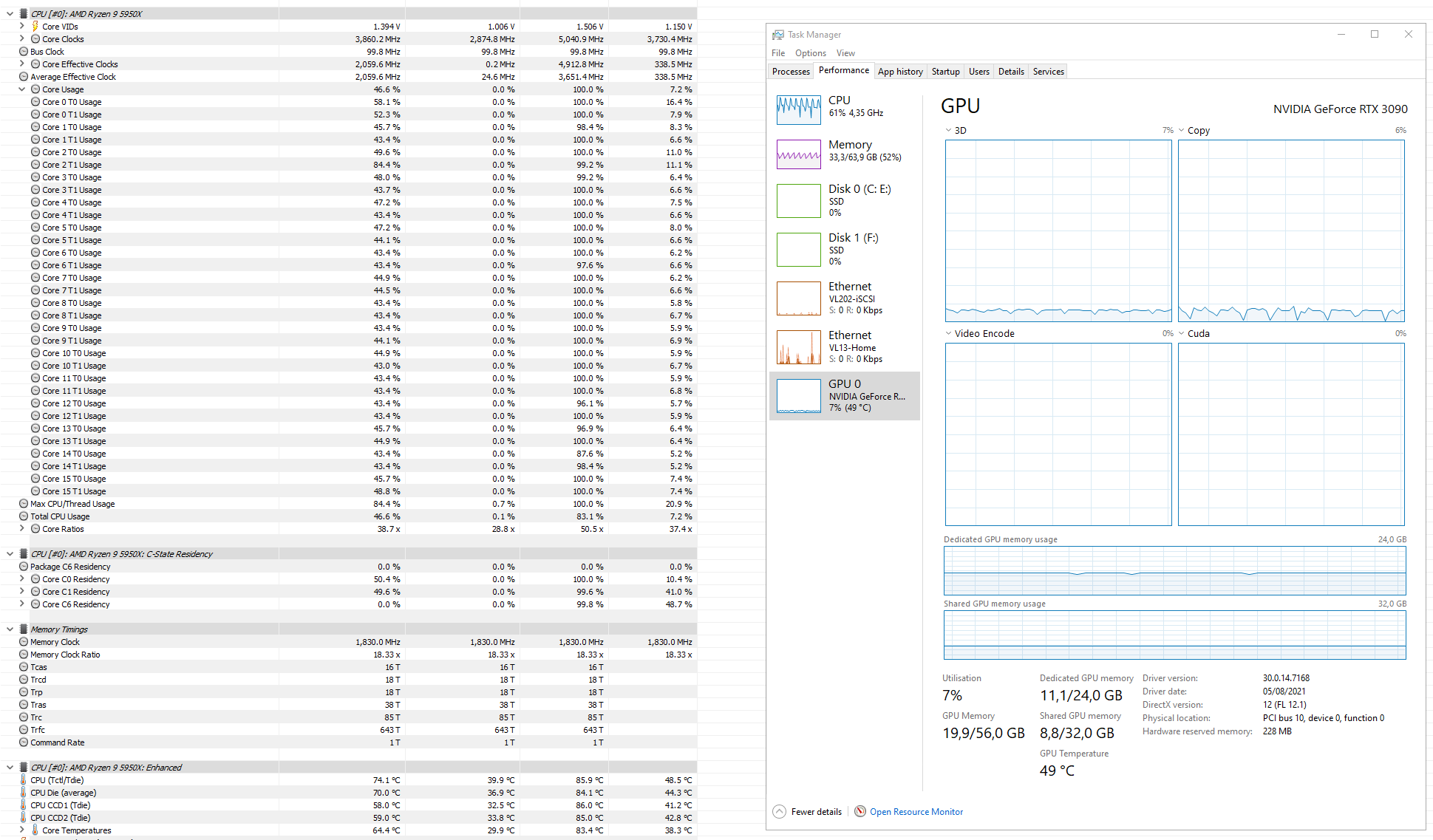Toggle Total CPU Usage visibility

pos(22,516)
